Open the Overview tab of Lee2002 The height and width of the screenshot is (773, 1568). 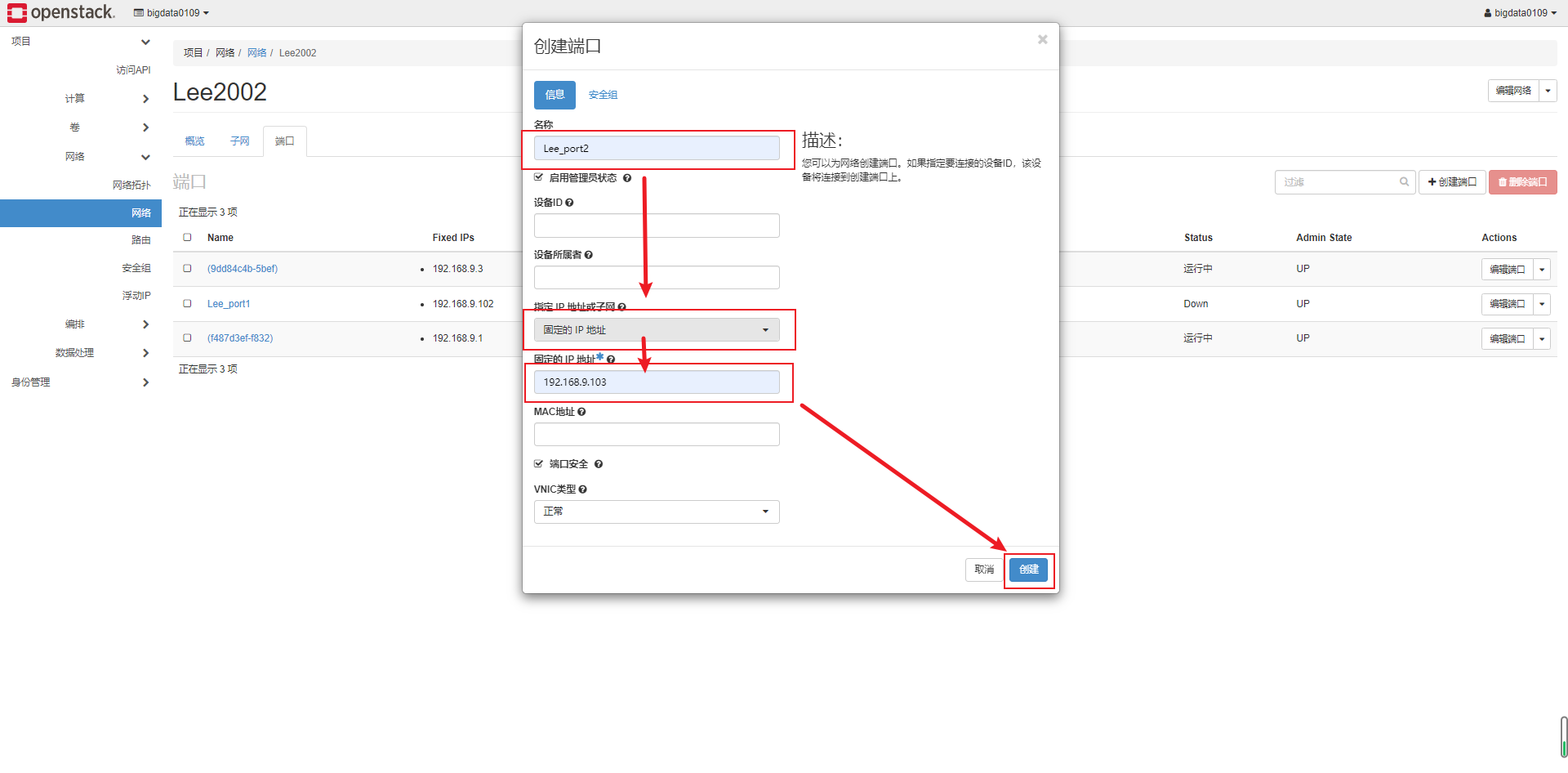(x=194, y=141)
